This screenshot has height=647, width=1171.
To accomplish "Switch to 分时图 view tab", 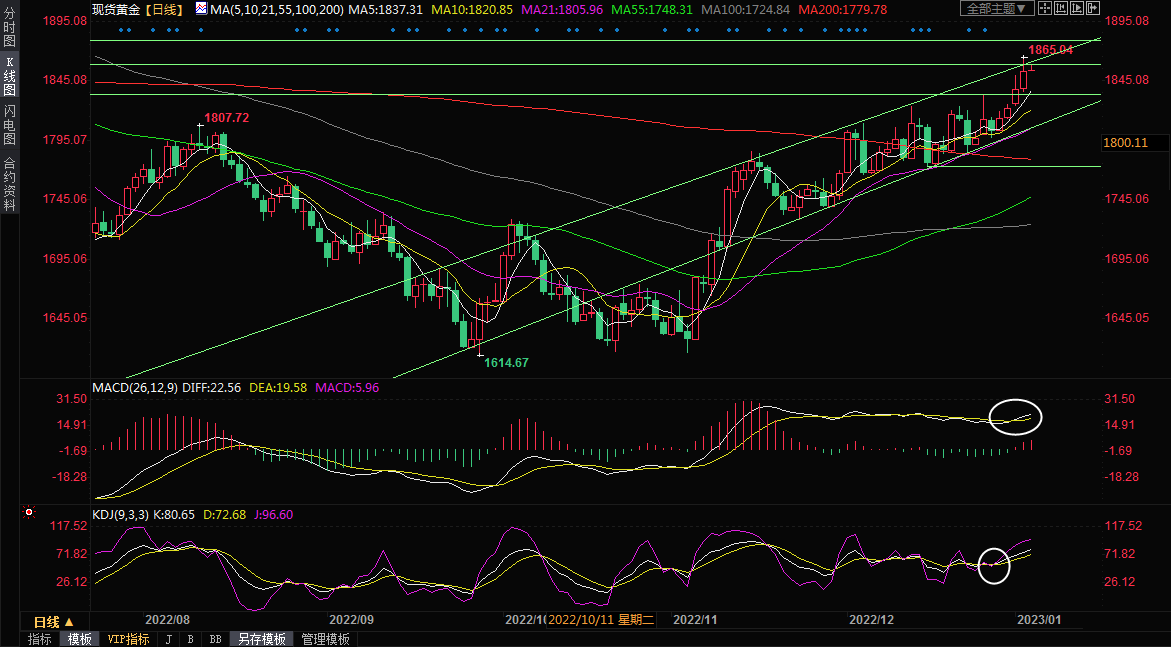I will [x=9, y=27].
